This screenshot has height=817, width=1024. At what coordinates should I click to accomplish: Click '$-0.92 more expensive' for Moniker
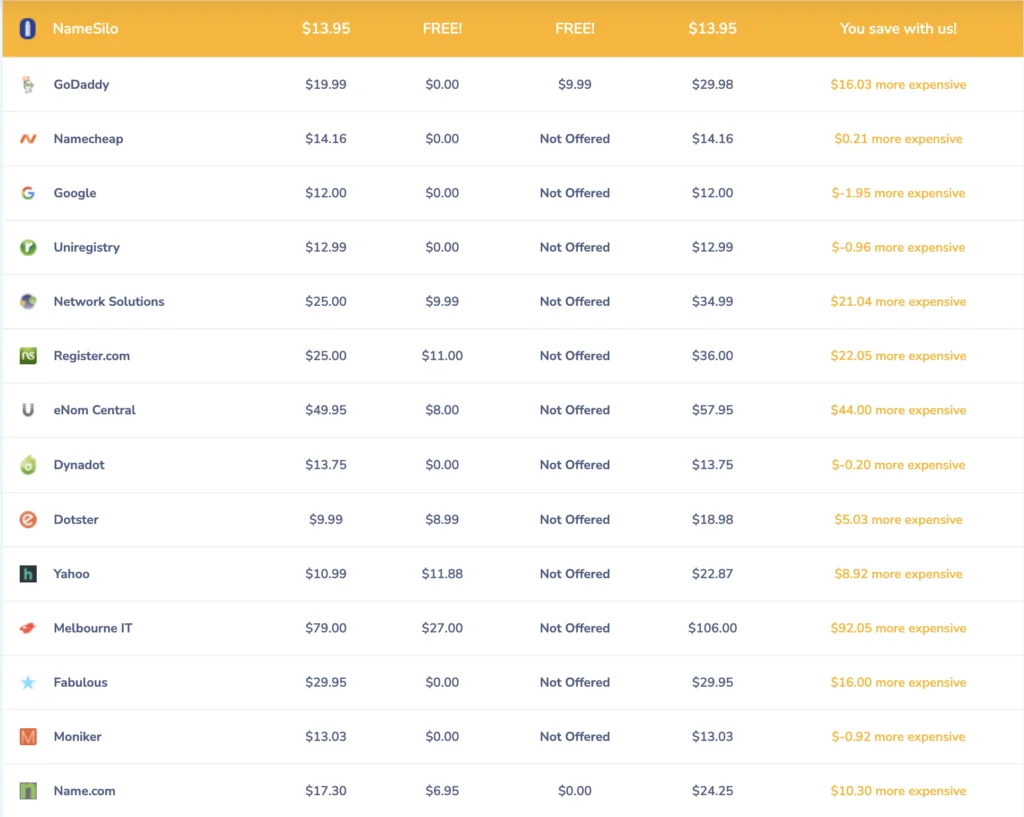(899, 737)
